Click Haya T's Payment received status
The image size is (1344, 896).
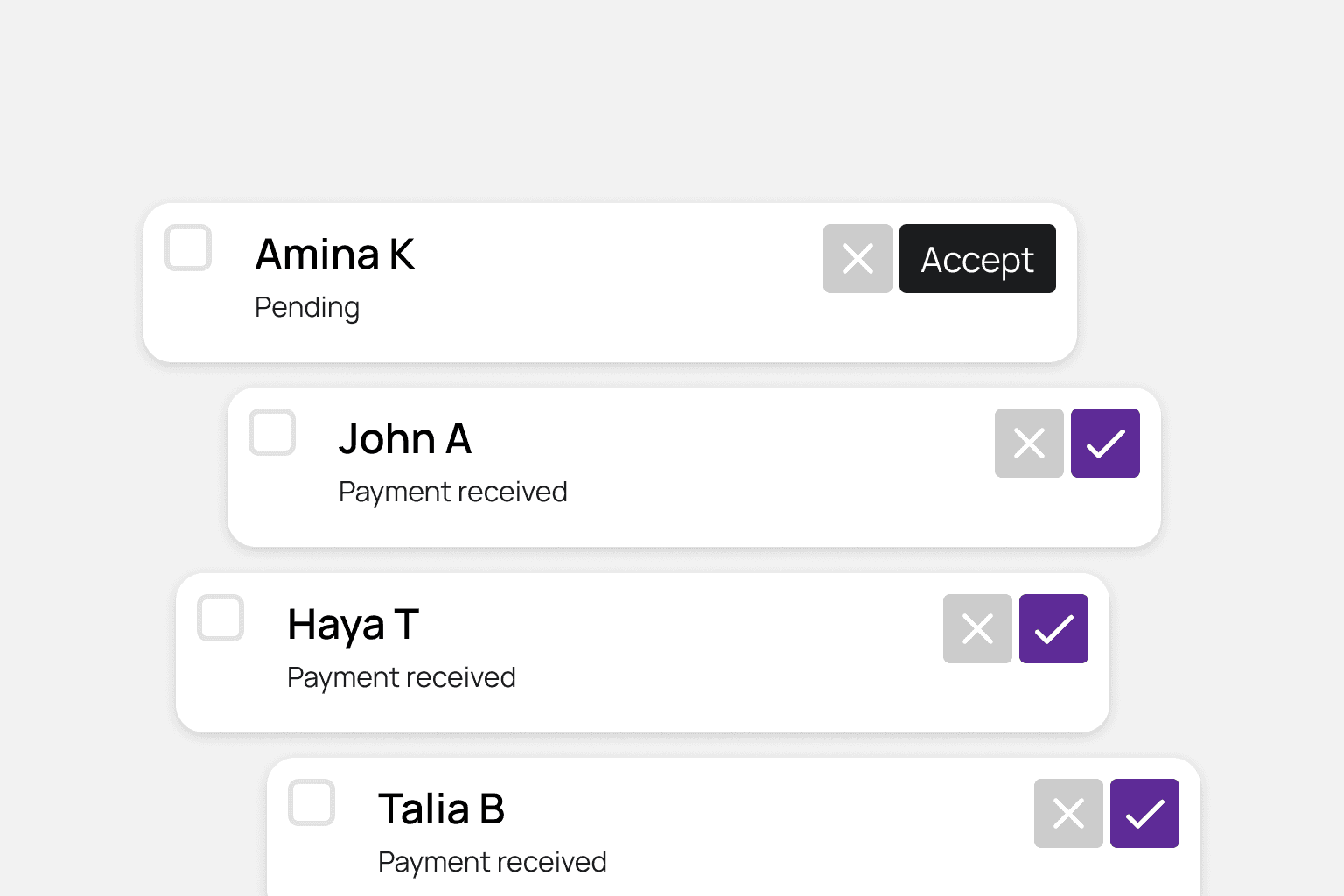point(402,677)
